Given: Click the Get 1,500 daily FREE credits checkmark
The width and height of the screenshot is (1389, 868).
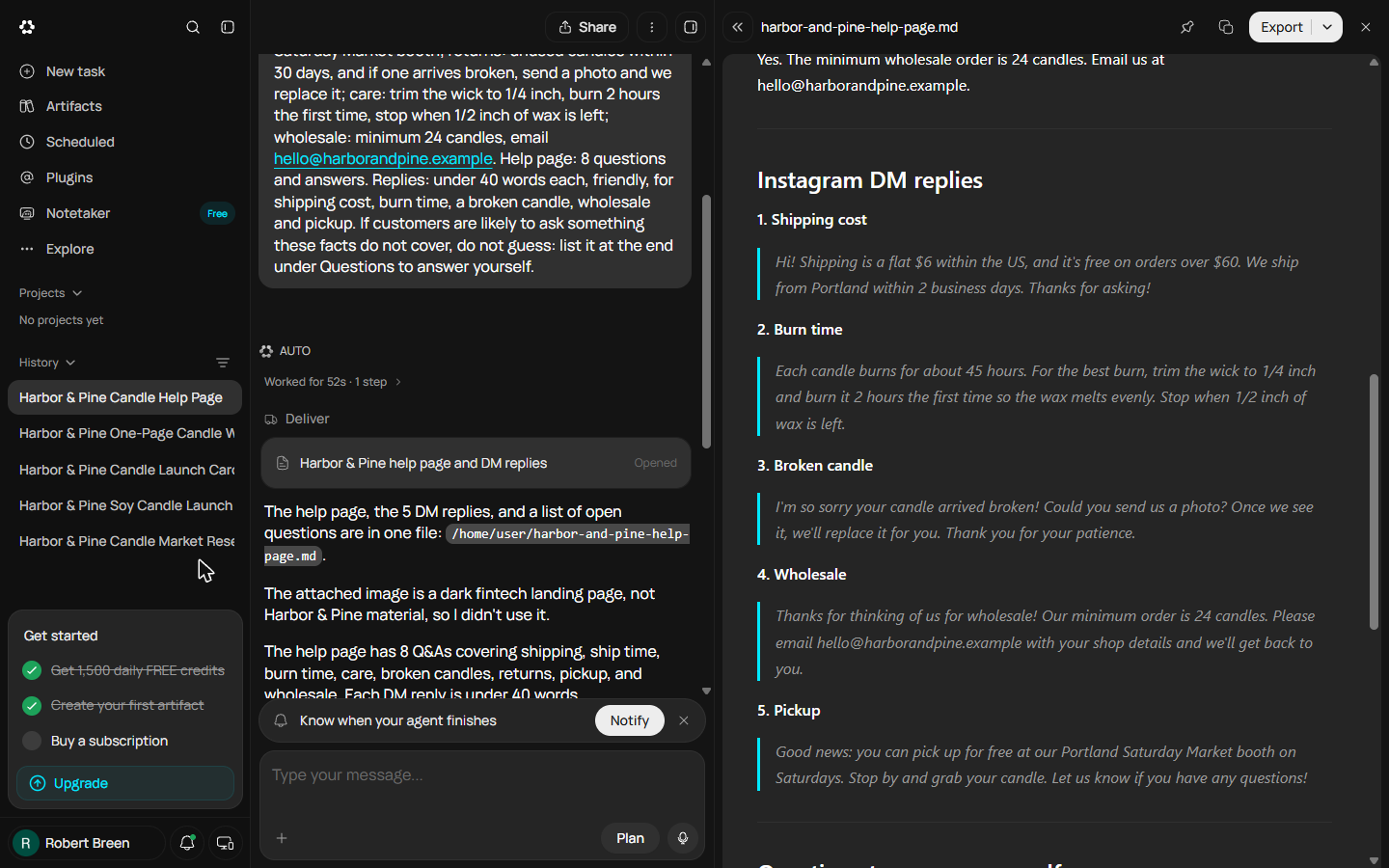Looking at the screenshot, I should [x=32, y=670].
